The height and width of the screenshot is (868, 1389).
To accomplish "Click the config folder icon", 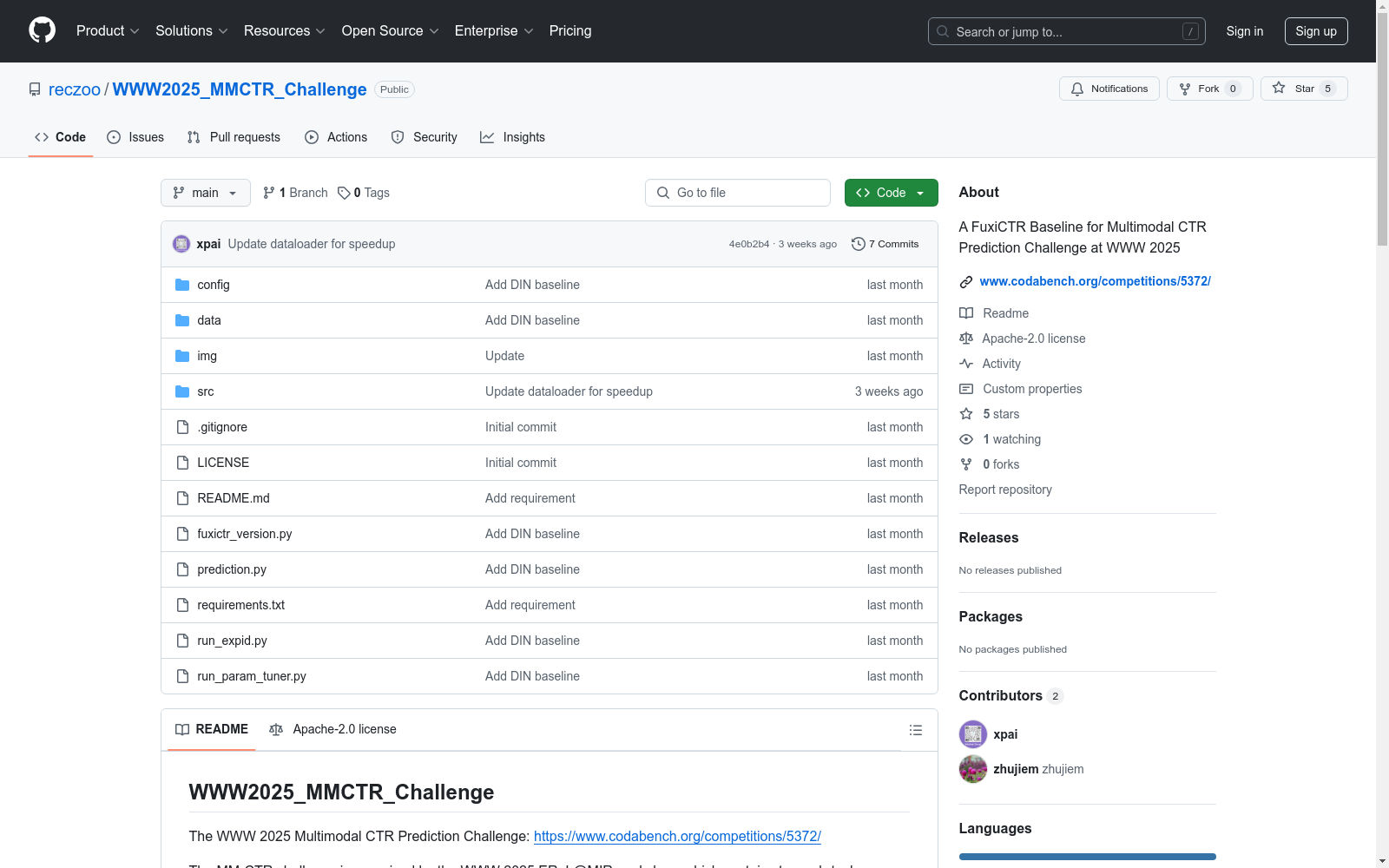I will point(182,285).
